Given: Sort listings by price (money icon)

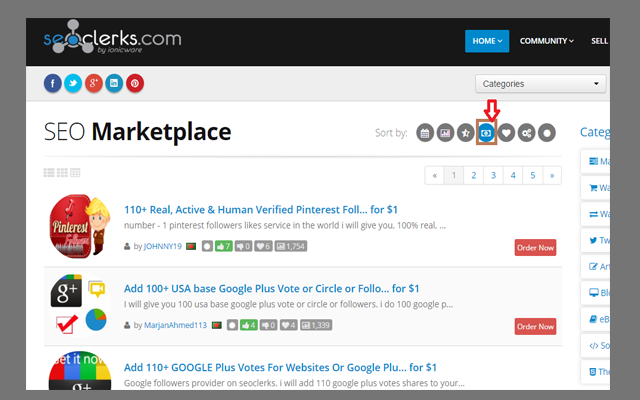Looking at the screenshot, I should [x=487, y=132].
